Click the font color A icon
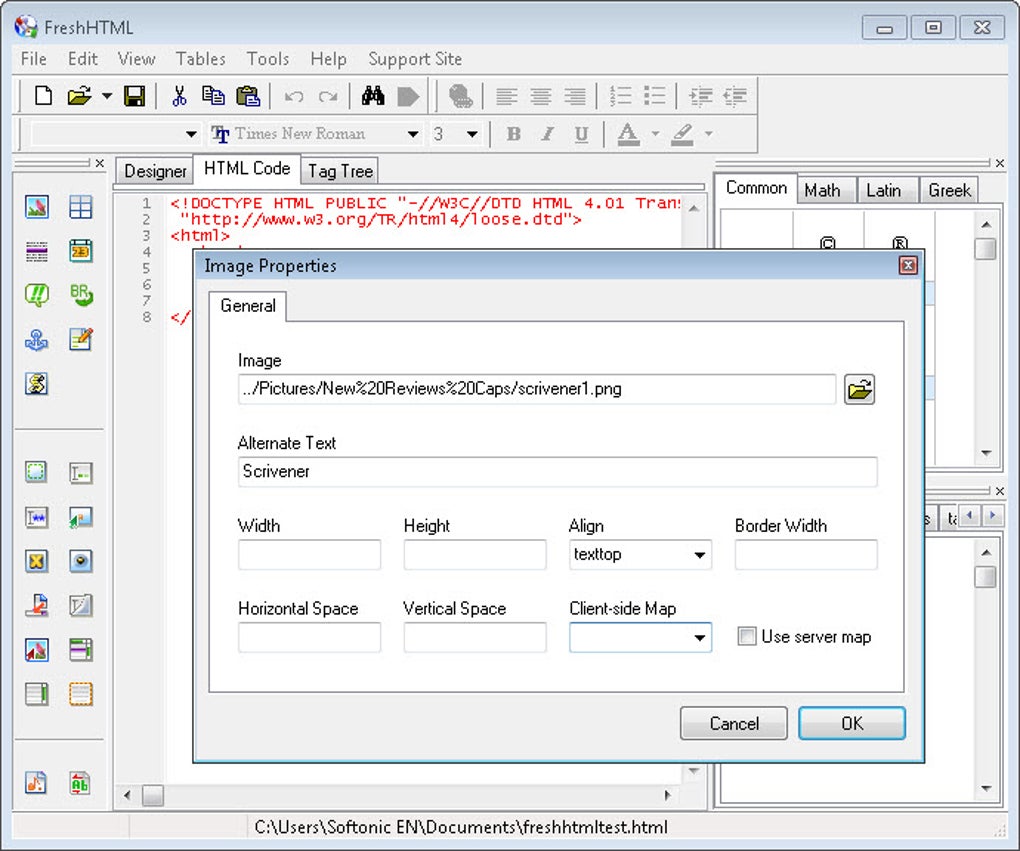The height and width of the screenshot is (851, 1020). click(x=628, y=134)
